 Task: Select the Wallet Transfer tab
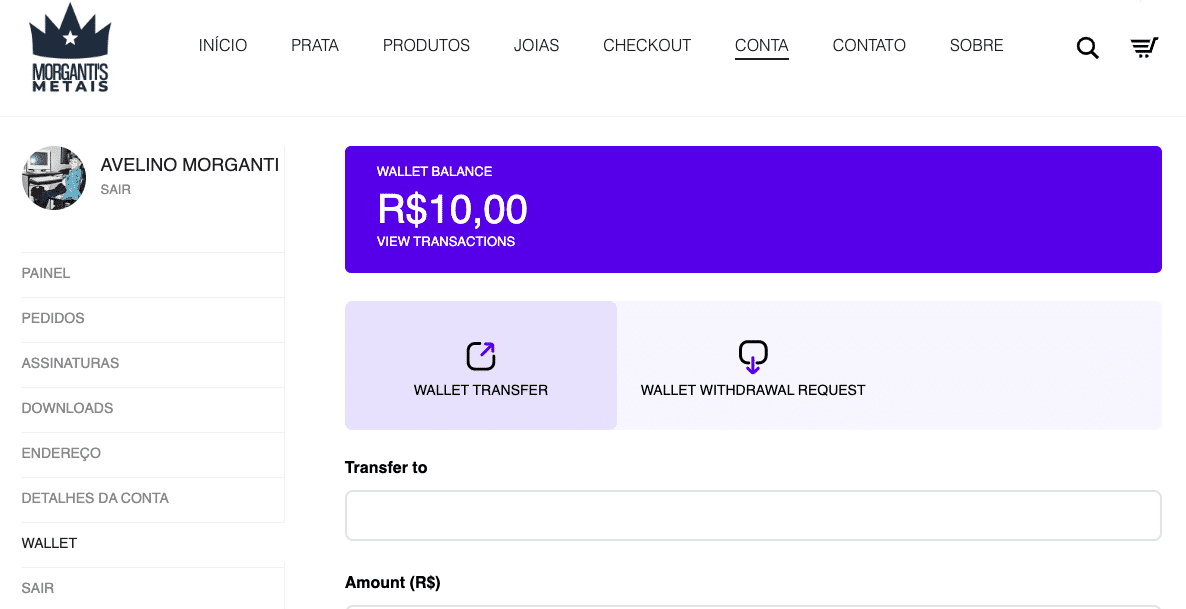[481, 365]
